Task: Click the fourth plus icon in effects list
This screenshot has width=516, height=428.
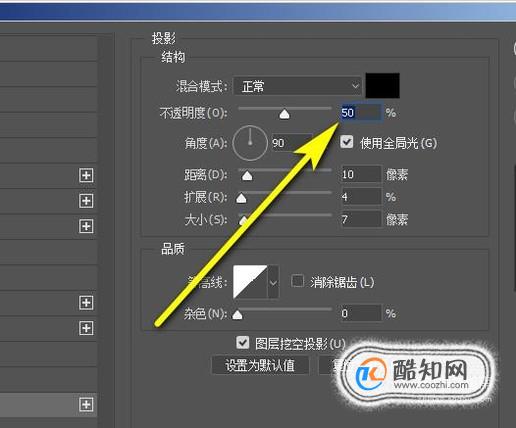Action: (86, 303)
